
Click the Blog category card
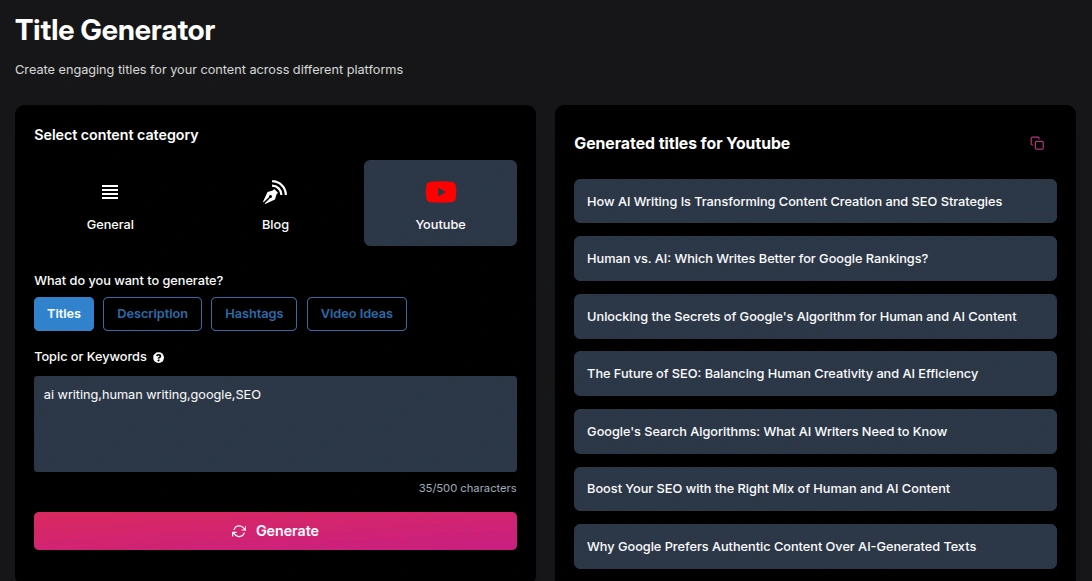(275, 203)
